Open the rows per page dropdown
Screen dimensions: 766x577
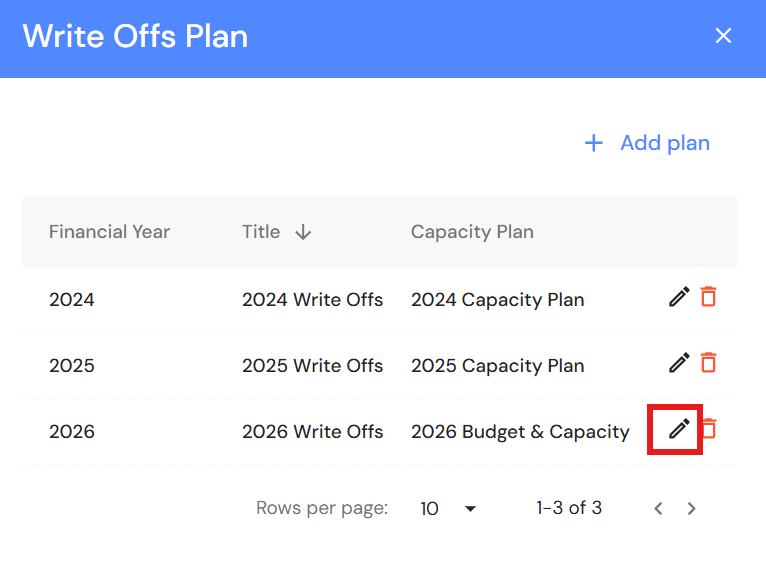pyautogui.click(x=448, y=509)
